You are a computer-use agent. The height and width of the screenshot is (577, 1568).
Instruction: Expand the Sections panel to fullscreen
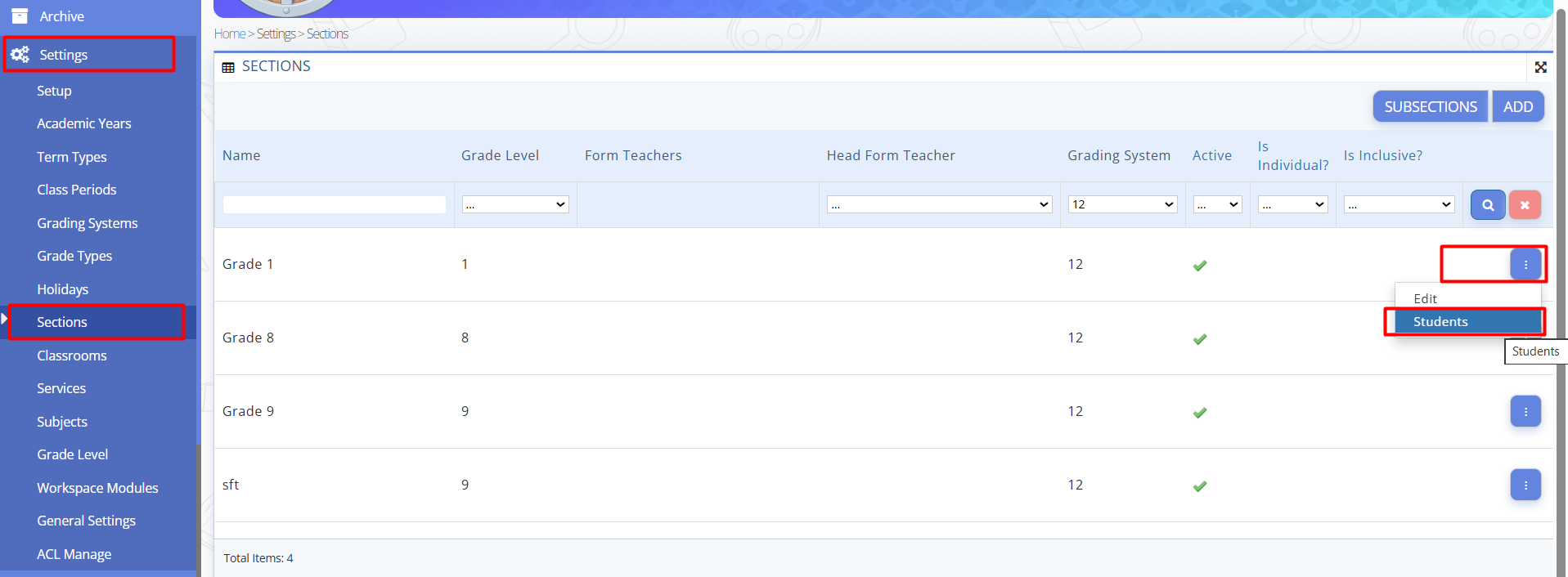1540,67
